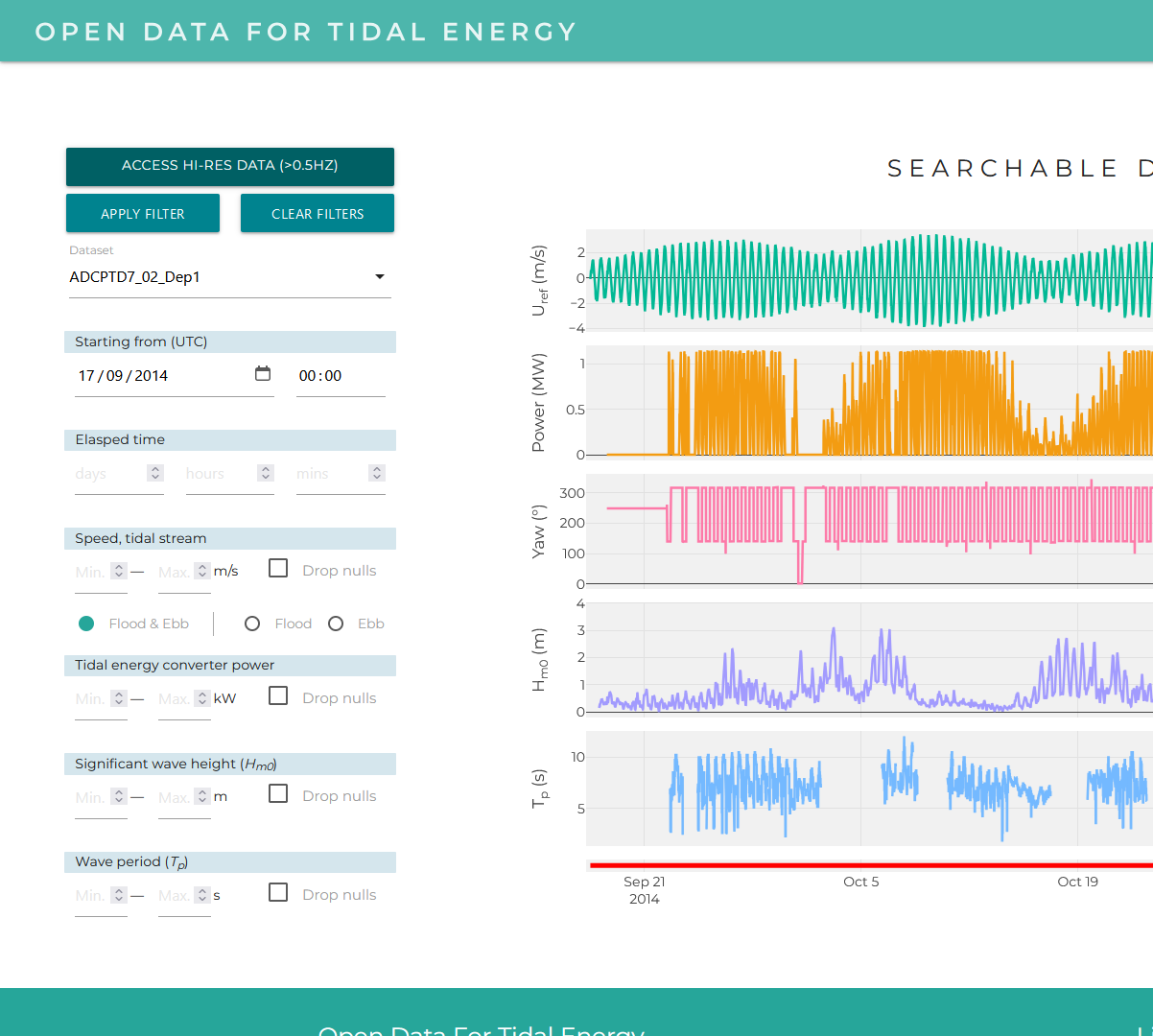Select the Ebb only radio button
Viewport: 1153px width, 1036px height.
336,624
